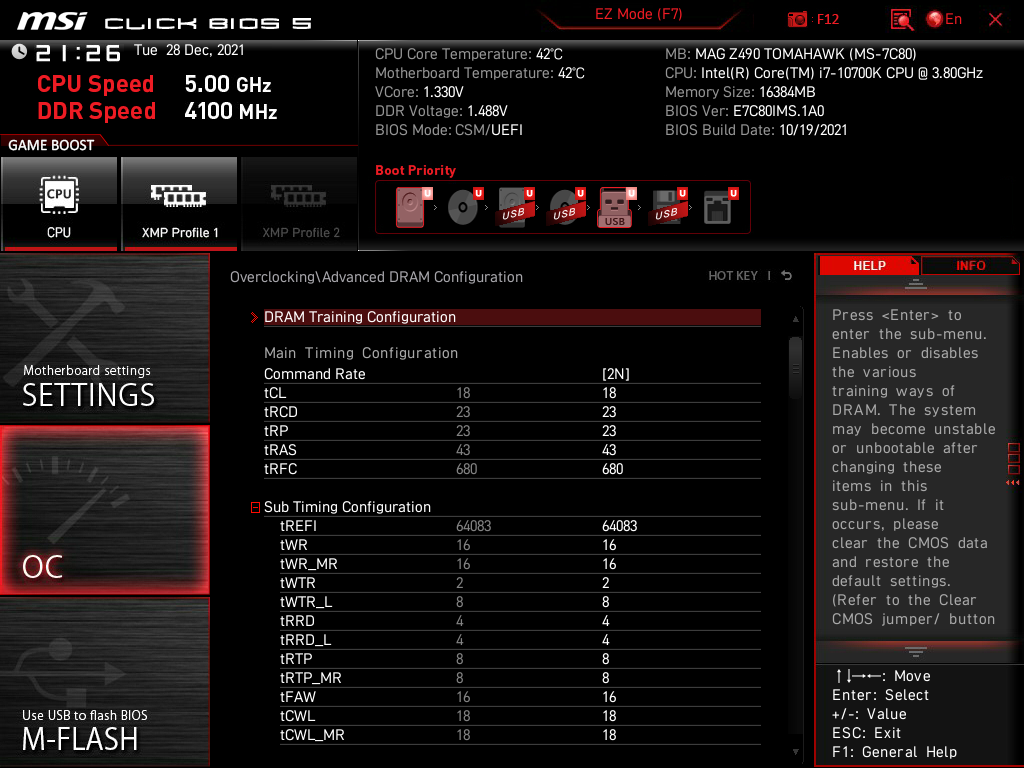Open the BIOS search magnifier icon

[902, 20]
